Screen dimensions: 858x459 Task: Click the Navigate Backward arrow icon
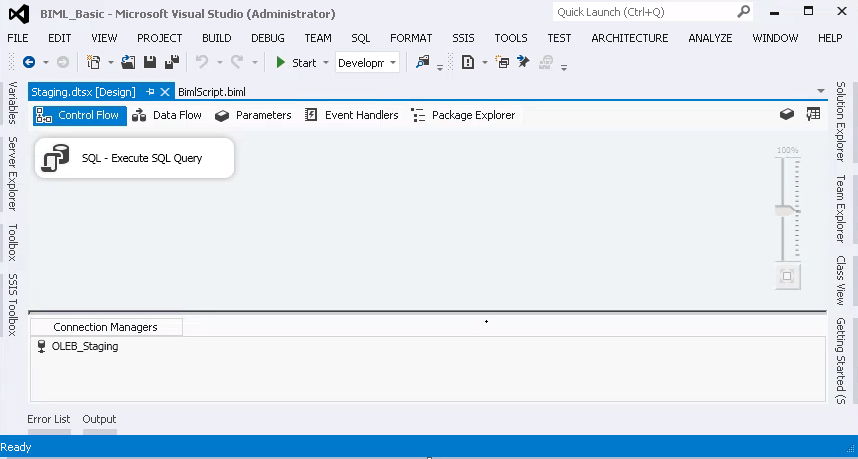coord(29,62)
